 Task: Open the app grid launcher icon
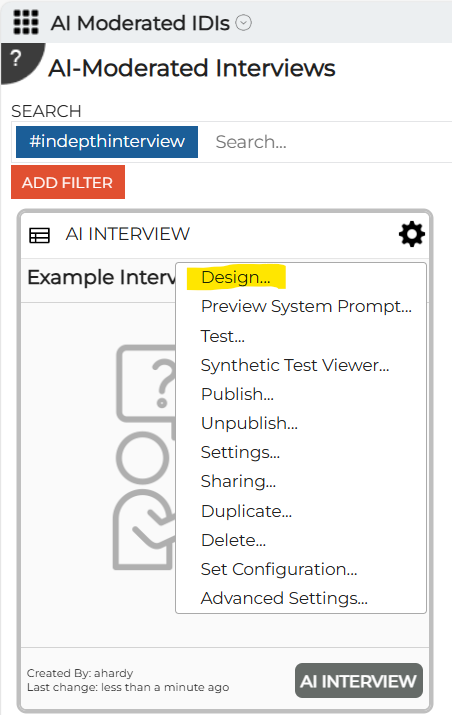click(x=26, y=22)
